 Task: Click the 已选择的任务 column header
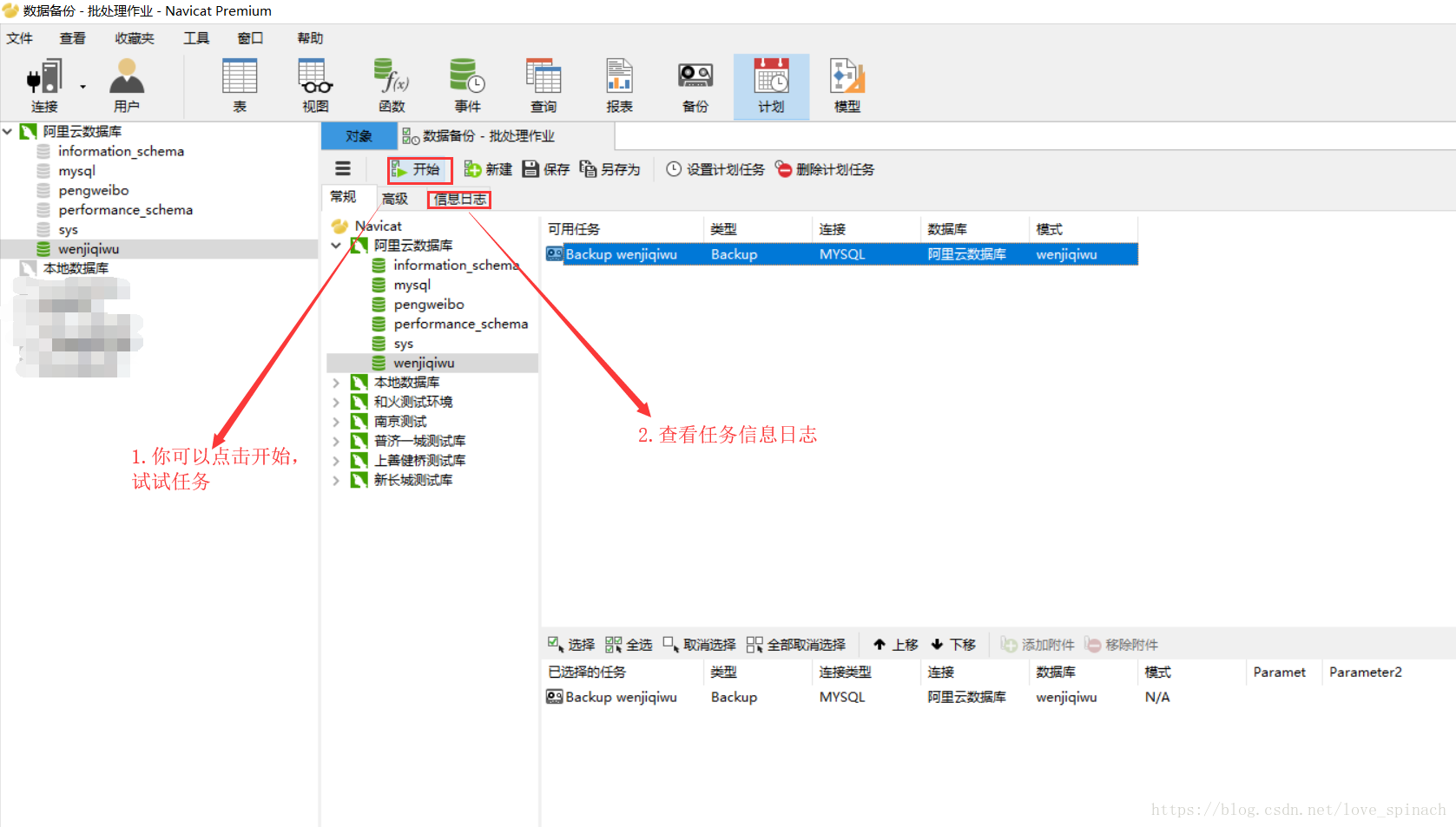[x=622, y=672]
